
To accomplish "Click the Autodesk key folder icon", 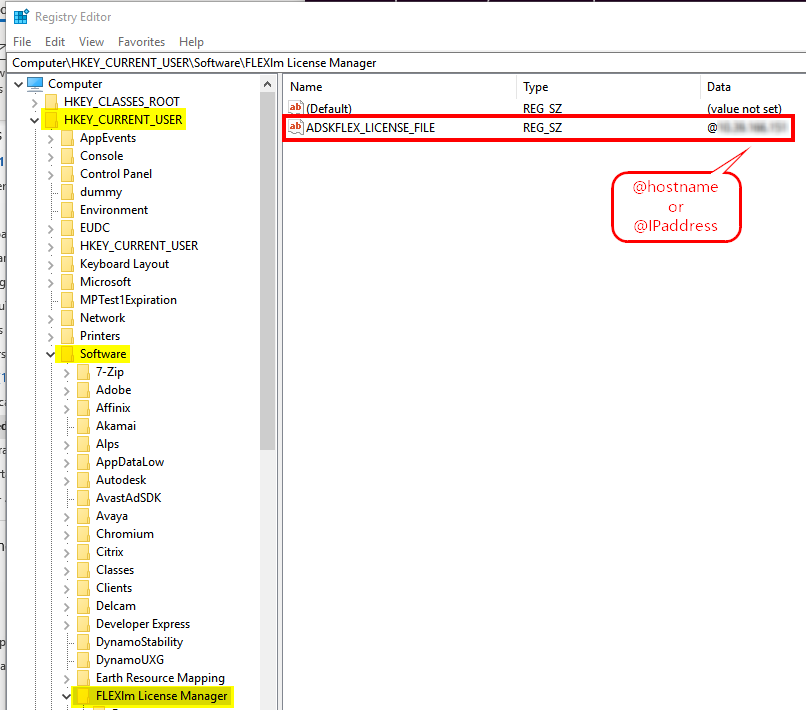I will pyautogui.click(x=83, y=479).
